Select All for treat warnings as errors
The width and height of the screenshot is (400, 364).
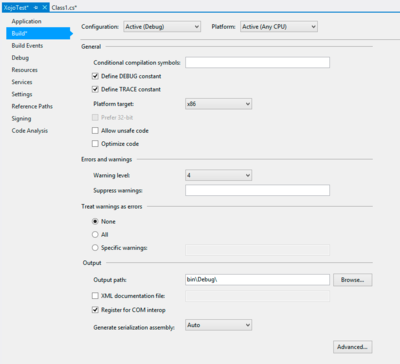[x=95, y=235]
